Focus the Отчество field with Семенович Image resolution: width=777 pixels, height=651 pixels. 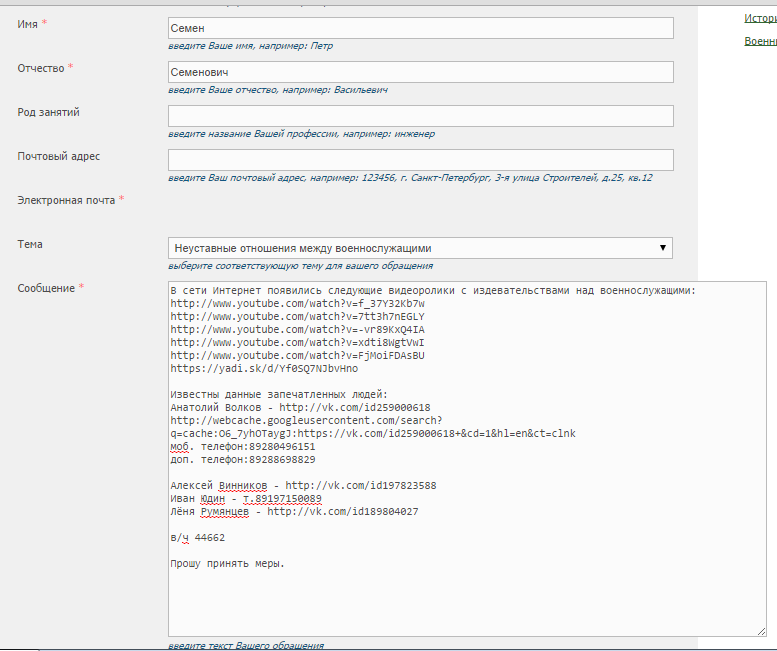[x=420, y=72]
